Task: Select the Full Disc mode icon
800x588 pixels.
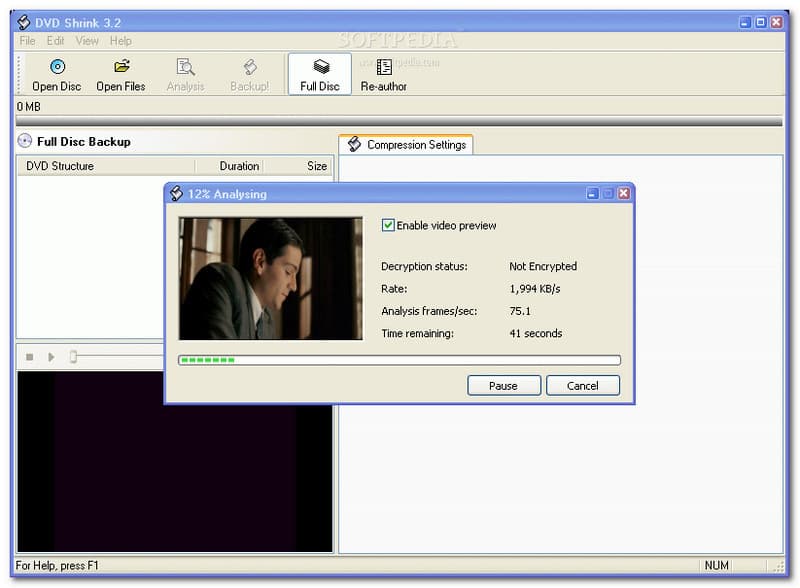Action: (x=320, y=68)
